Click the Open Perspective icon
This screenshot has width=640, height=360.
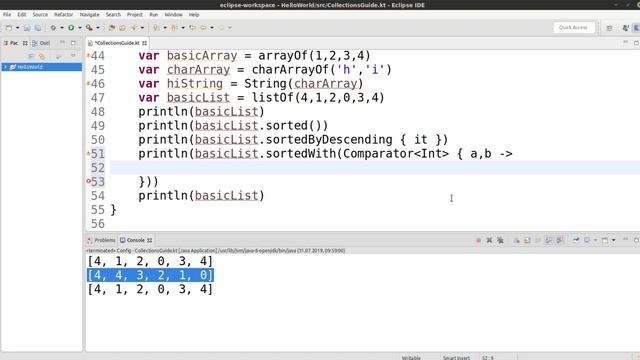click(609, 28)
